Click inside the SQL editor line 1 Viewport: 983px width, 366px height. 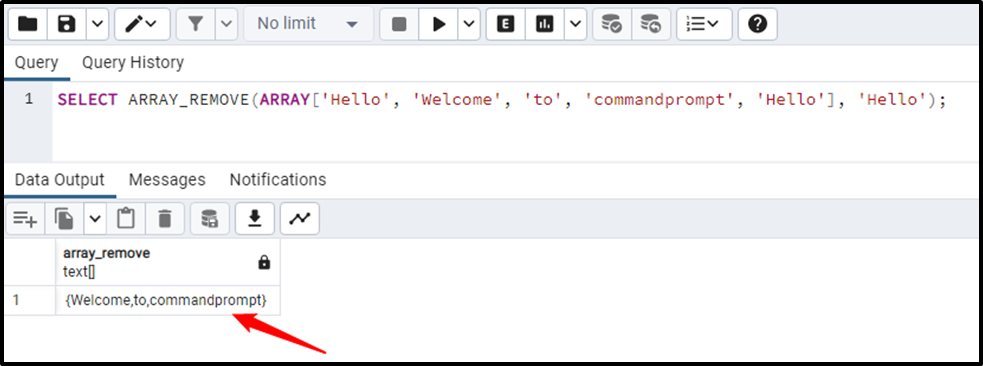pyautogui.click(x=502, y=100)
